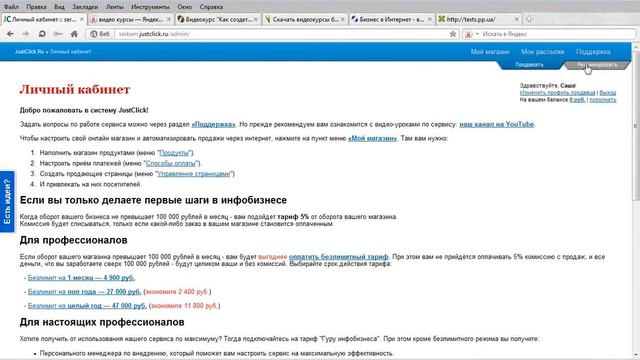Choose Безлимит на пол года — 27 000 руб.
The height and width of the screenshot is (360, 640).
pos(84,292)
